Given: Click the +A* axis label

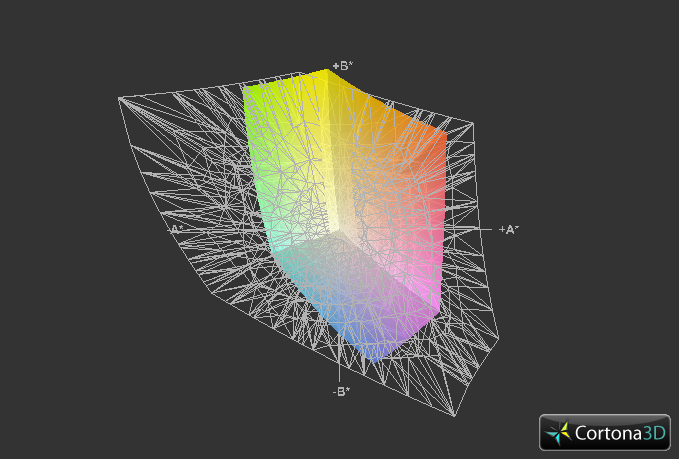Looking at the screenshot, I should pos(509,230).
